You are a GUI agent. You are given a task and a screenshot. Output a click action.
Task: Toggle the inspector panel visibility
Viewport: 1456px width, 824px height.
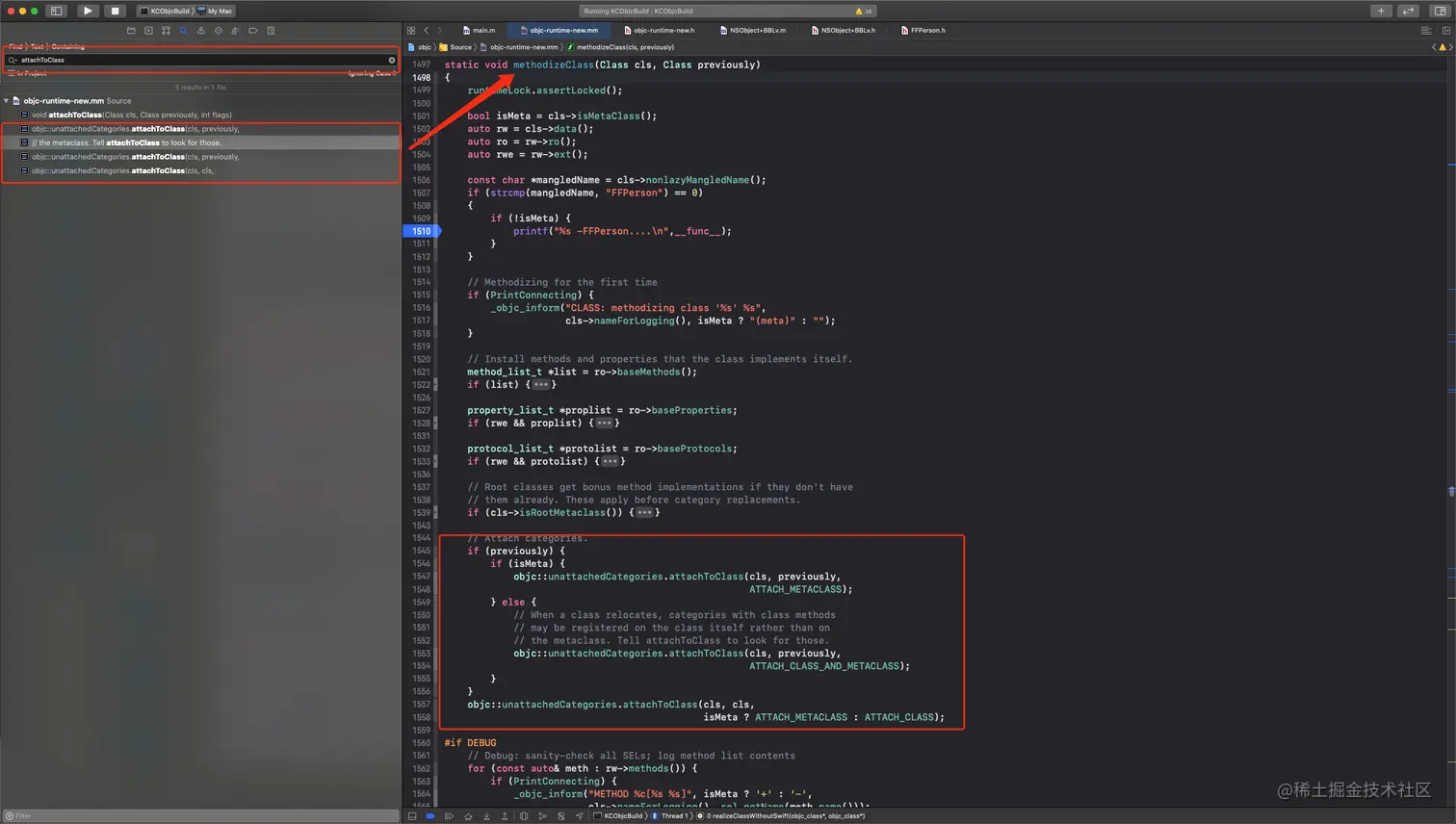tap(1440, 11)
